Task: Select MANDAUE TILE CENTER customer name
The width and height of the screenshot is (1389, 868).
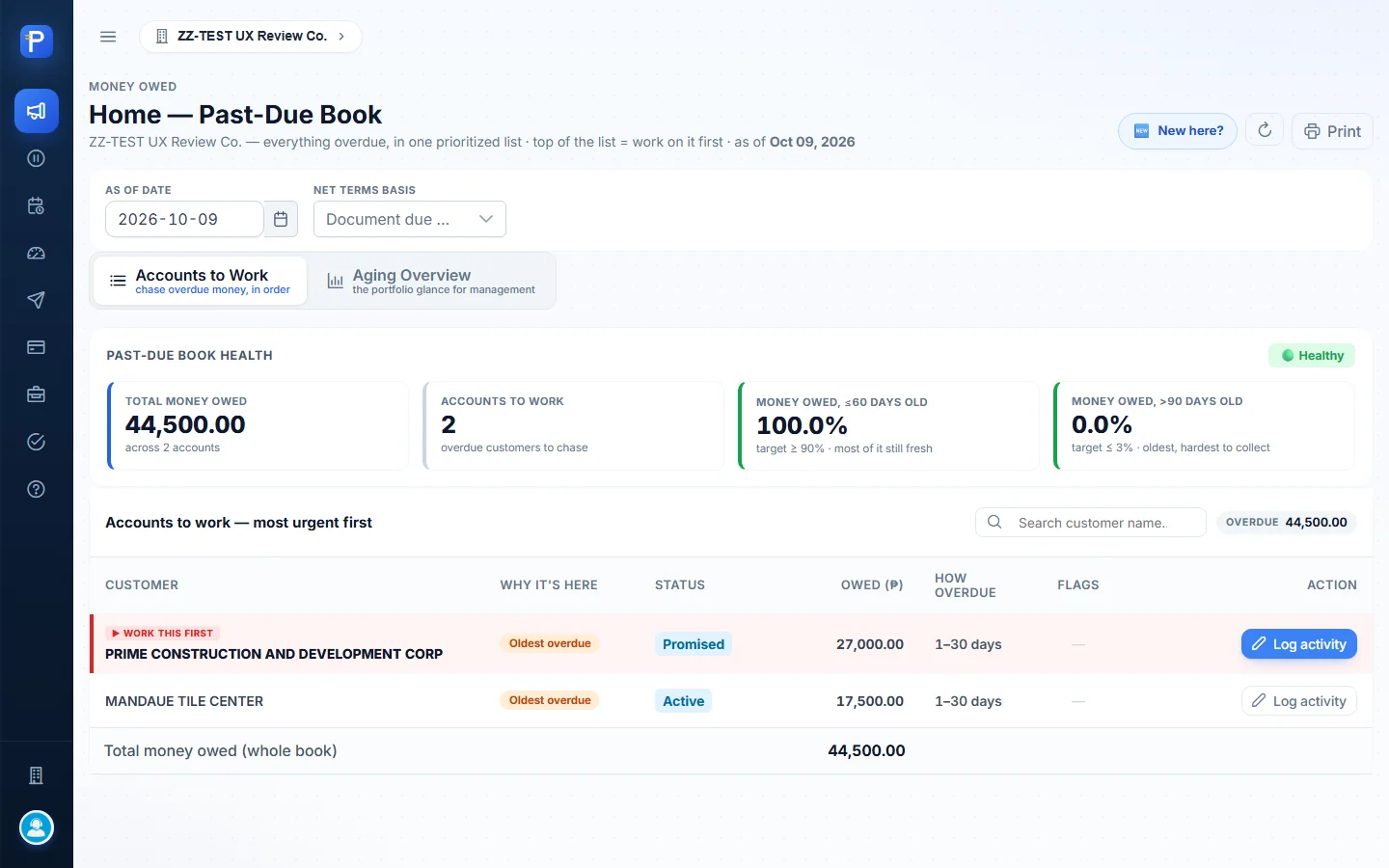Action: tap(184, 701)
